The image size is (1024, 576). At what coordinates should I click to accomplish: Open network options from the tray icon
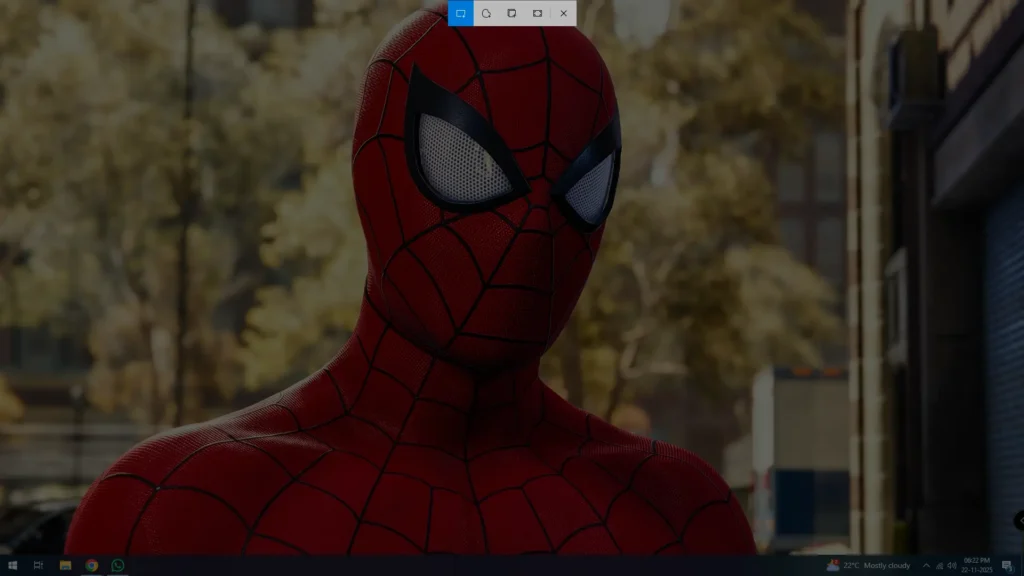click(938, 566)
